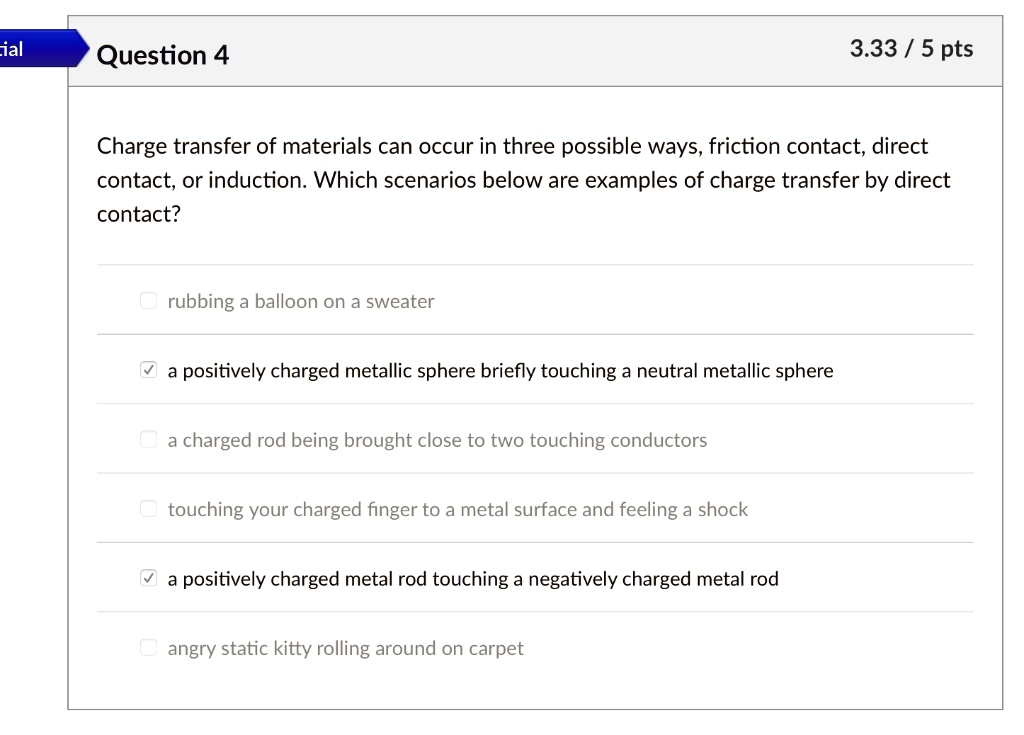Check the "angry static kitty" checkbox
Image resolution: width=1024 pixels, height=735 pixels.
tap(148, 648)
